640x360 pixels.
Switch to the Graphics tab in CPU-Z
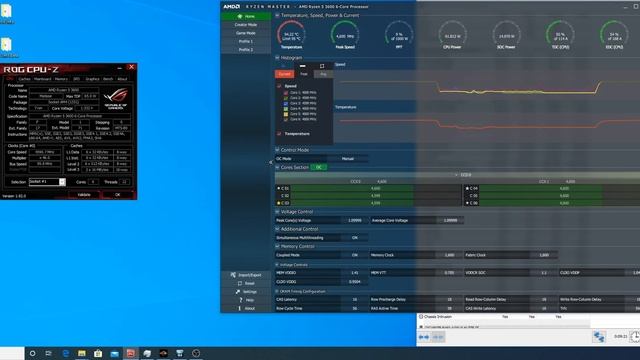93,79
